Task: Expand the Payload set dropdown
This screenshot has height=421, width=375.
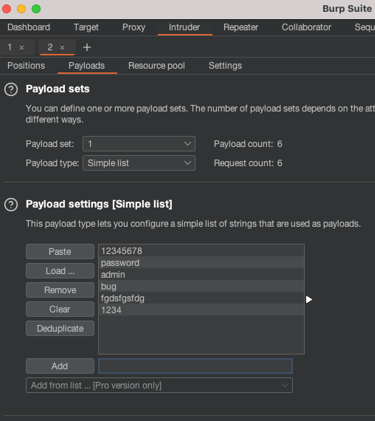Action: coord(139,144)
